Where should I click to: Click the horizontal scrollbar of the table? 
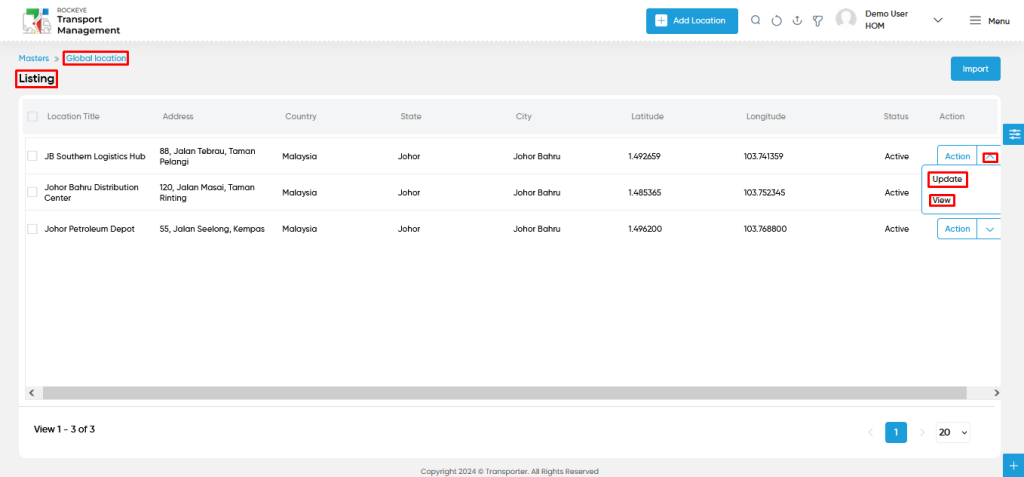point(504,393)
